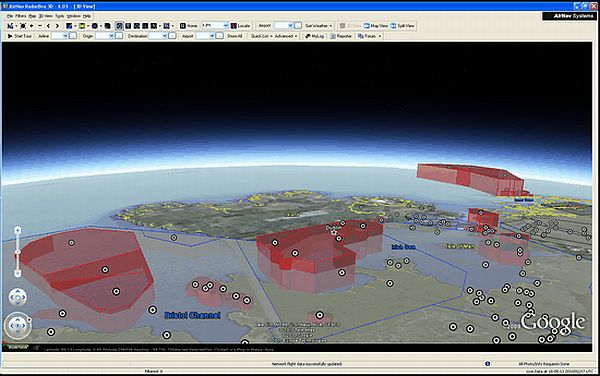The width and height of the screenshot is (600, 376).
Task: Toggle the highlighted 3D layer button
Action: coord(119,26)
